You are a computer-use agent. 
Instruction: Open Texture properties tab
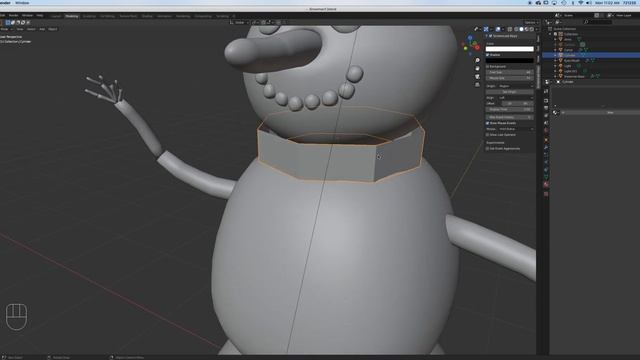[546, 193]
